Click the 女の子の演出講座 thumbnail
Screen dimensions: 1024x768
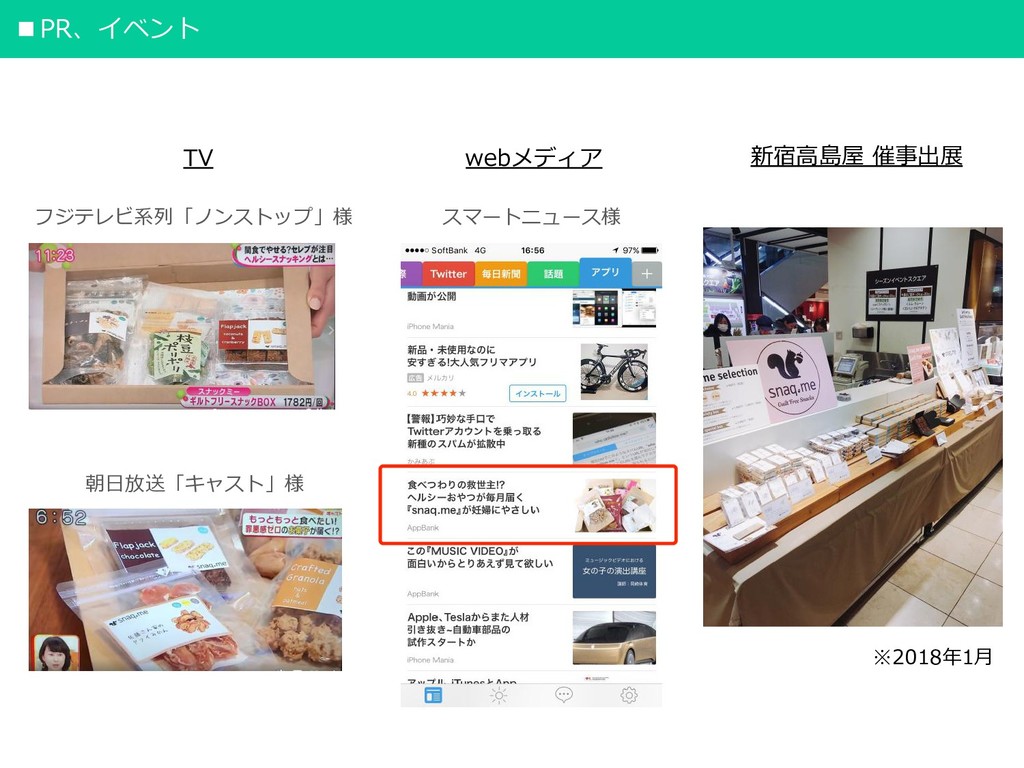(614, 571)
